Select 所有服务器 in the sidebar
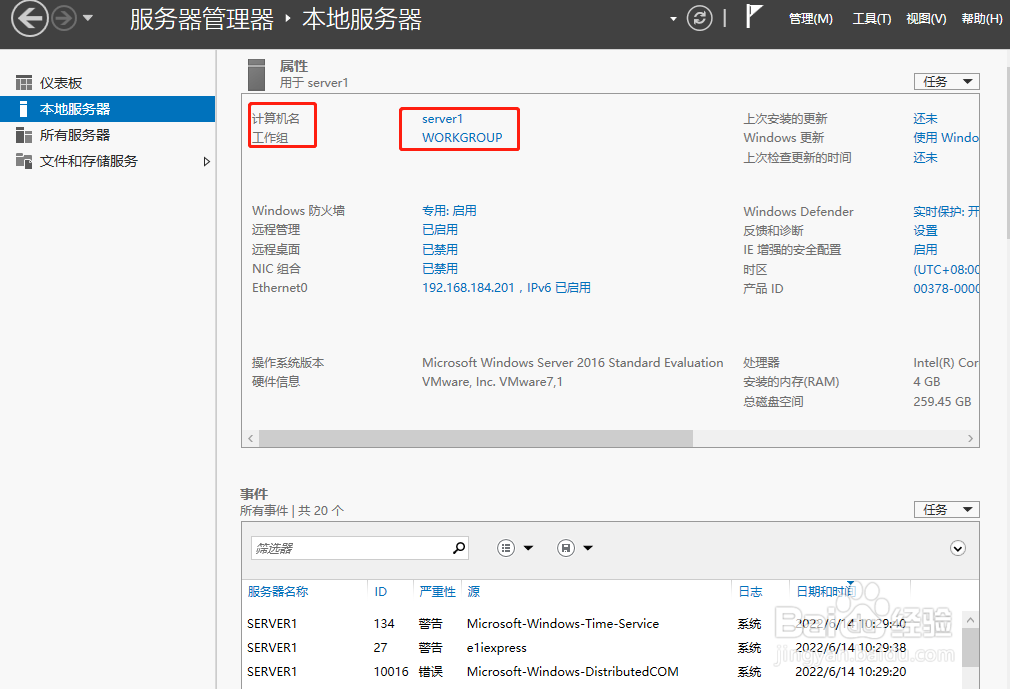This screenshot has width=1010, height=689. click(x=108, y=135)
